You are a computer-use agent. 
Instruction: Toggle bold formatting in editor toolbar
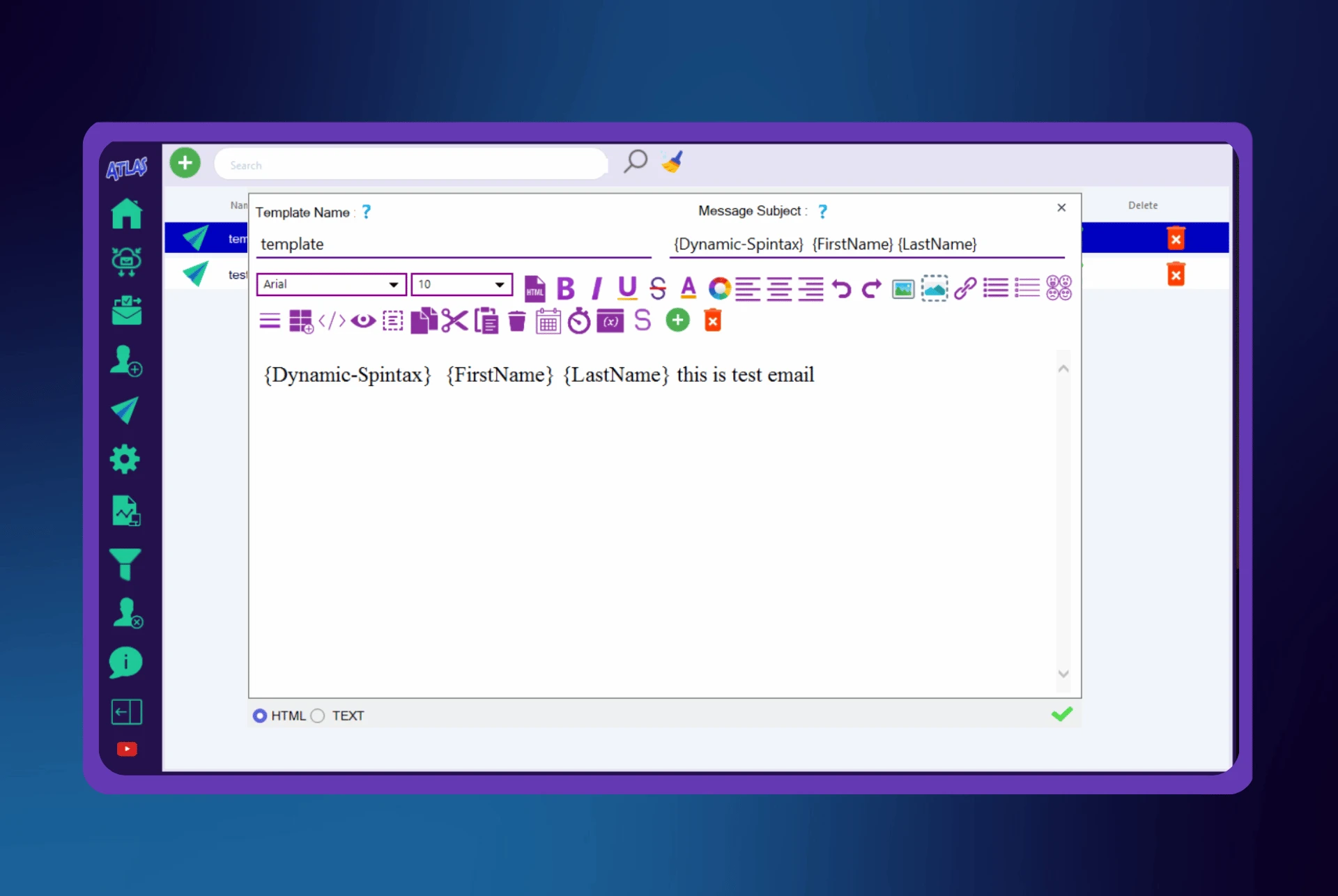[565, 288]
